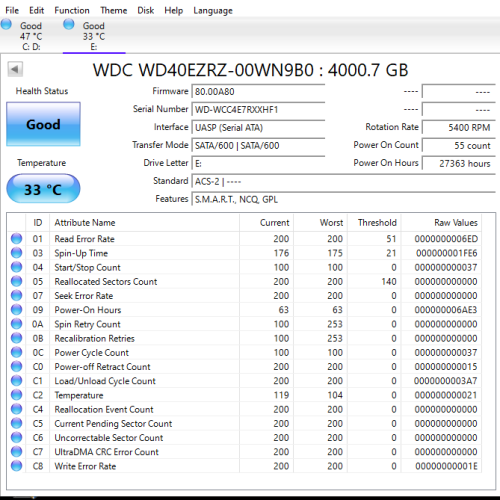Screen dimensions: 500x500
Task: Click status orb for Read Error Rate
Action: 16,239
